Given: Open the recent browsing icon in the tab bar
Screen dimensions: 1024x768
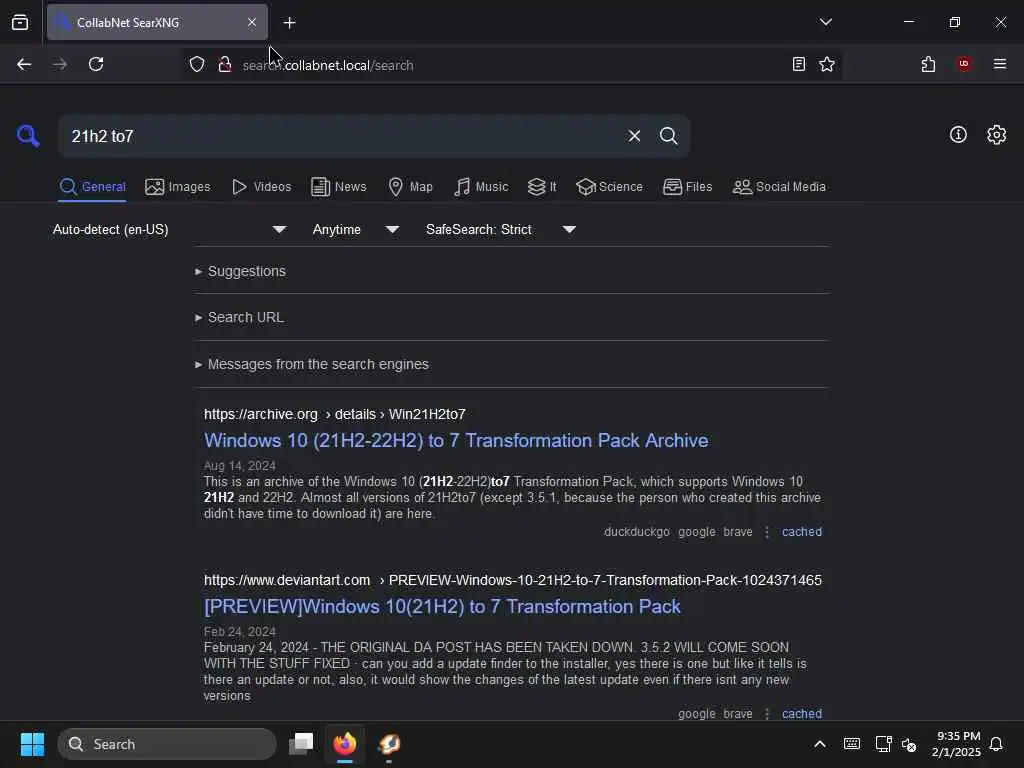Looking at the screenshot, I should 20,22.
